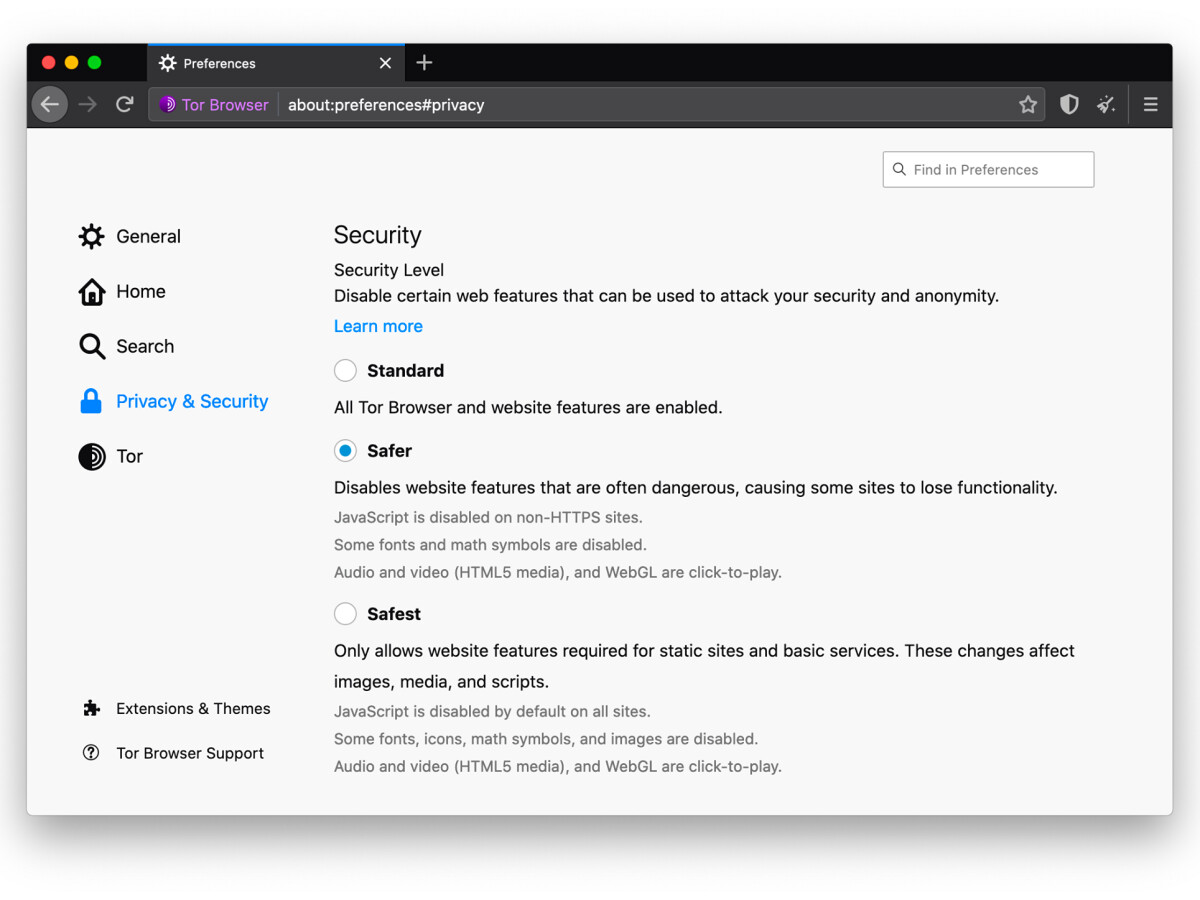The height and width of the screenshot is (900, 1200).
Task: Bookmark this page with the star
Action: [x=1028, y=105]
